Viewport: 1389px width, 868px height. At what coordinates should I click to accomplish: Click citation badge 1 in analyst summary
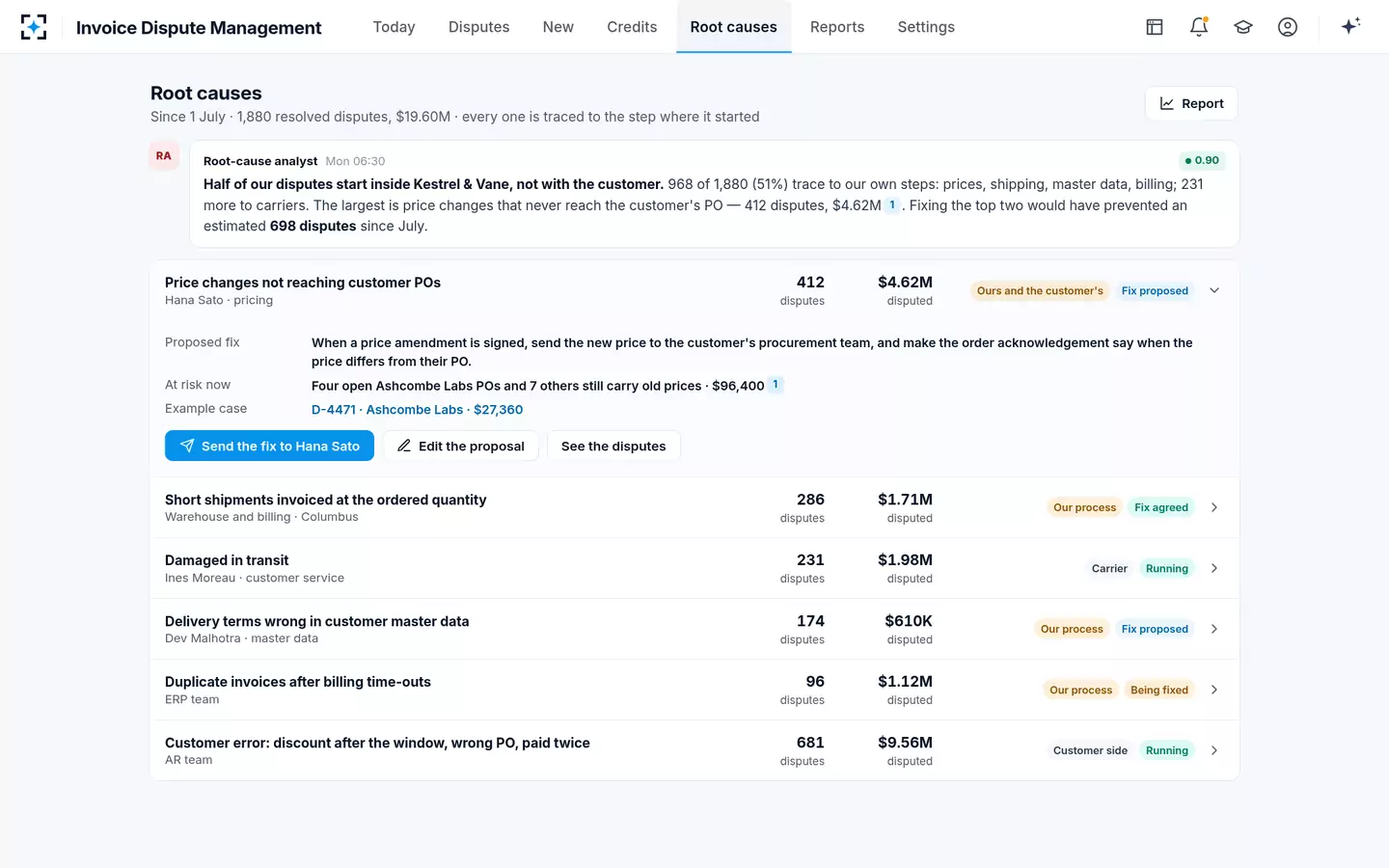pos(892,205)
